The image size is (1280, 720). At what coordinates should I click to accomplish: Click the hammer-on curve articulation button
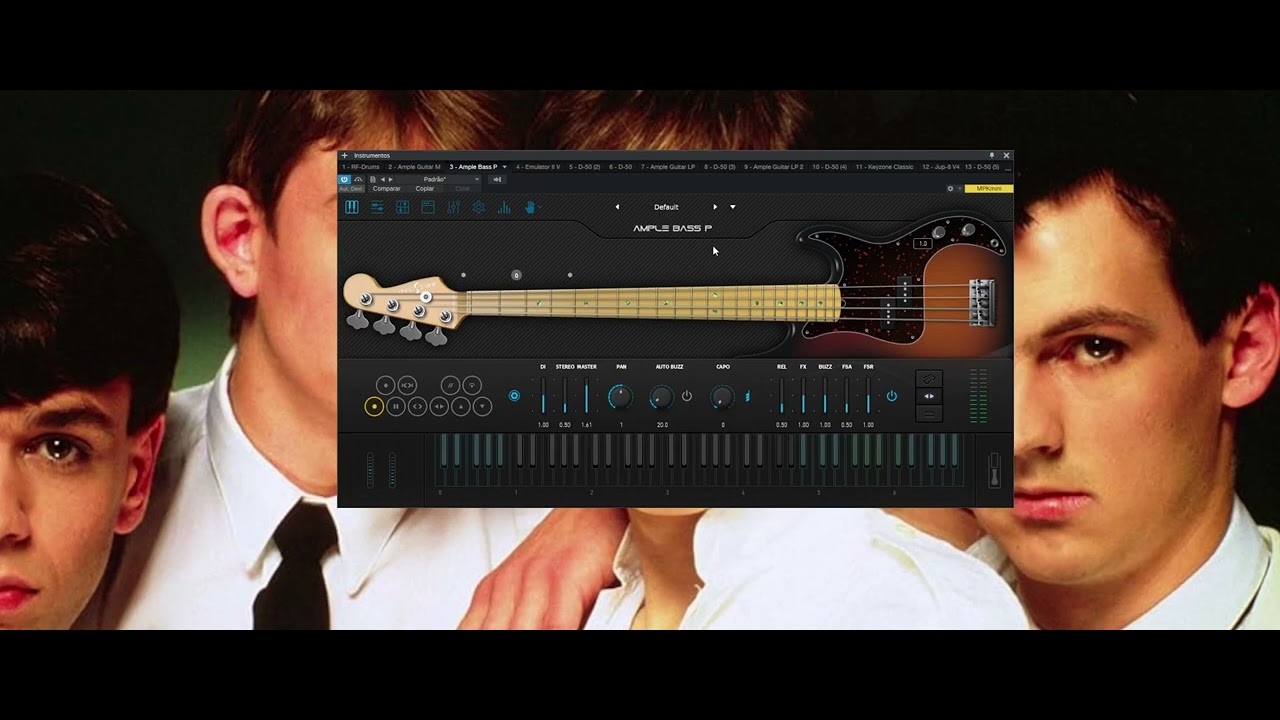[472, 385]
